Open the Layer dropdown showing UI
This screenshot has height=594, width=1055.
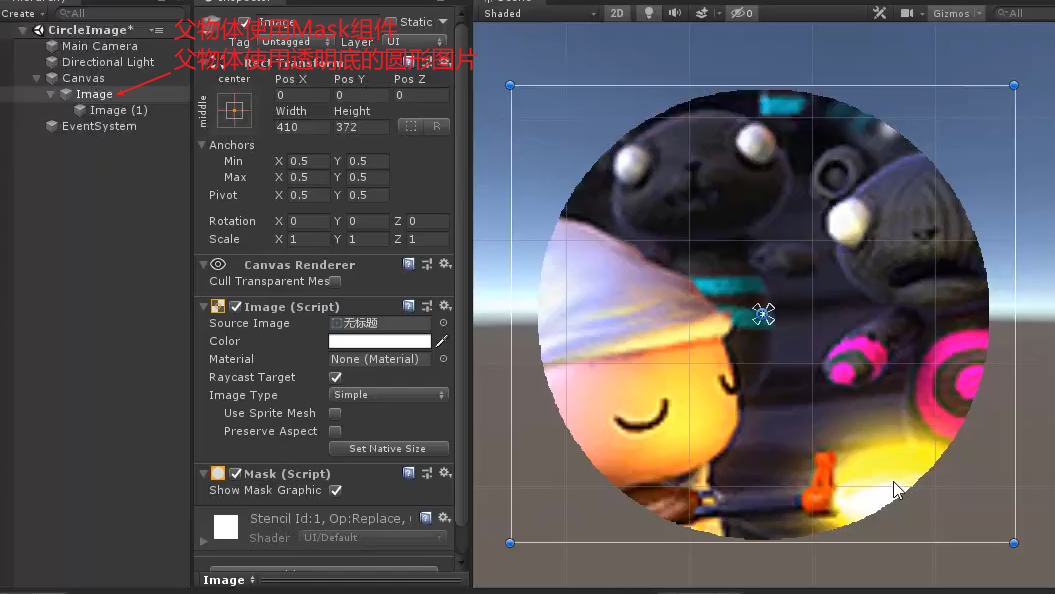click(413, 42)
